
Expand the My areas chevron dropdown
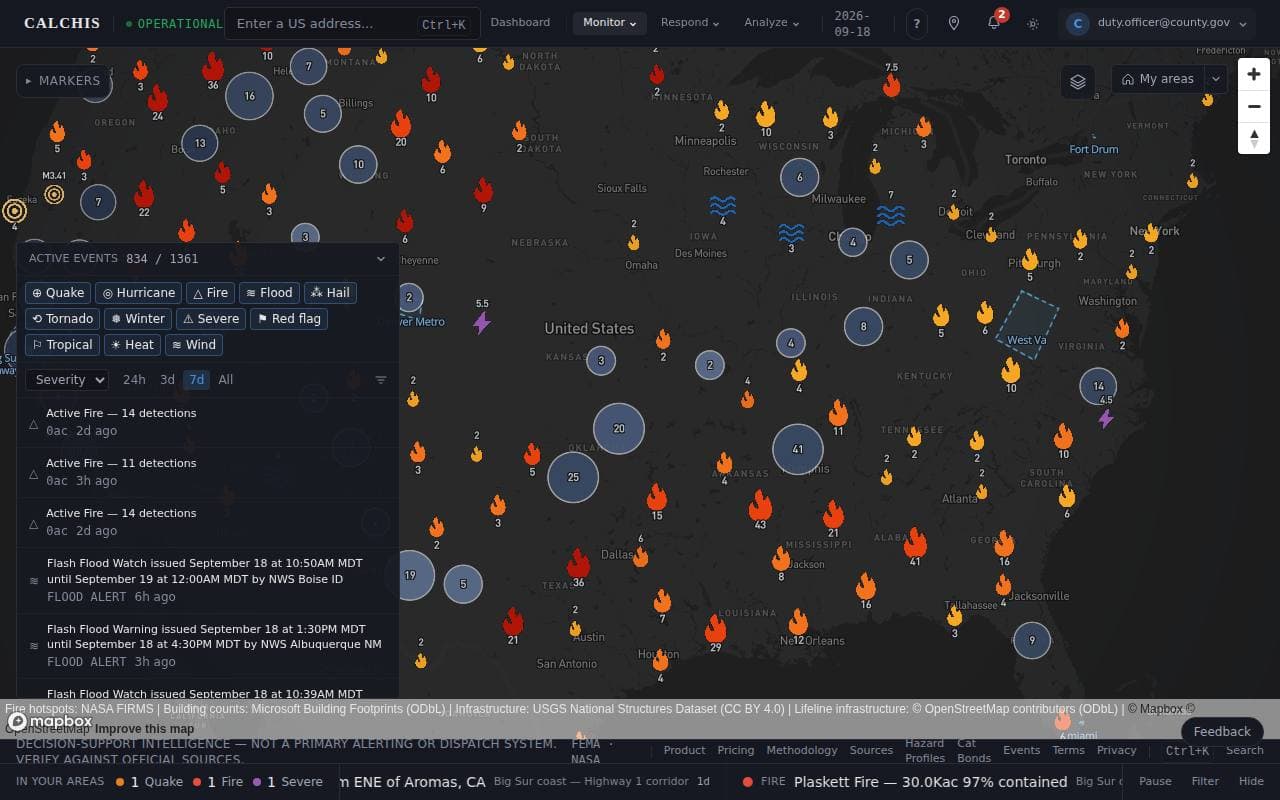tap(1216, 79)
